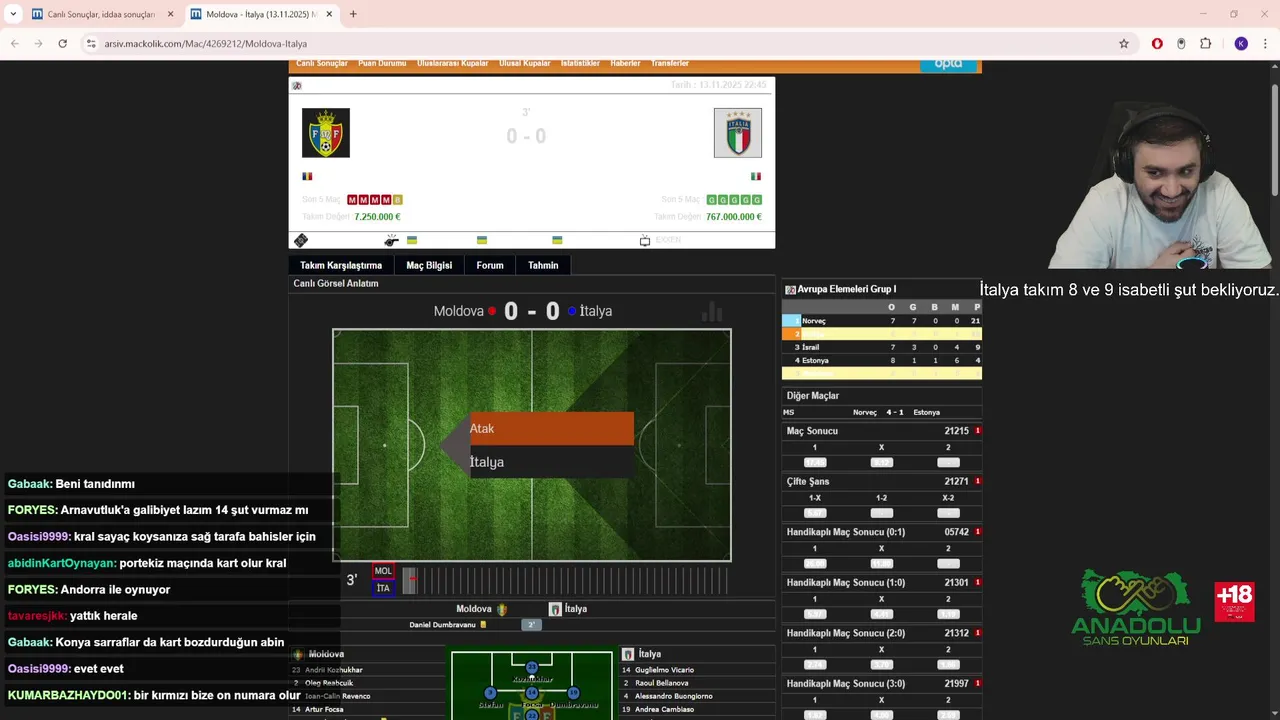Viewport: 1280px width, 720px height.
Task: Bookmark this page with the star icon
Action: tap(1124, 44)
